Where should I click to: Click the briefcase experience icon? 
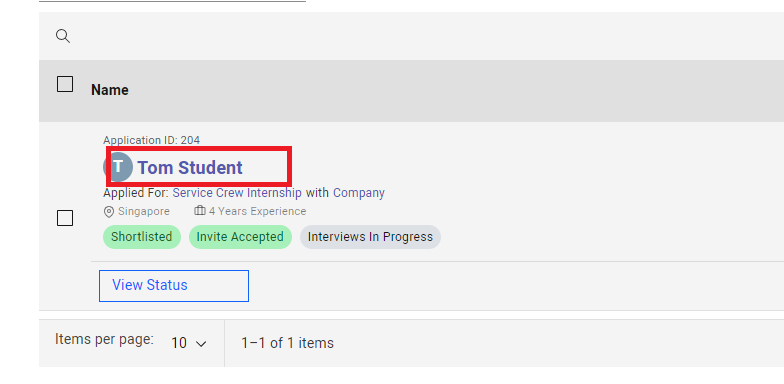point(200,211)
